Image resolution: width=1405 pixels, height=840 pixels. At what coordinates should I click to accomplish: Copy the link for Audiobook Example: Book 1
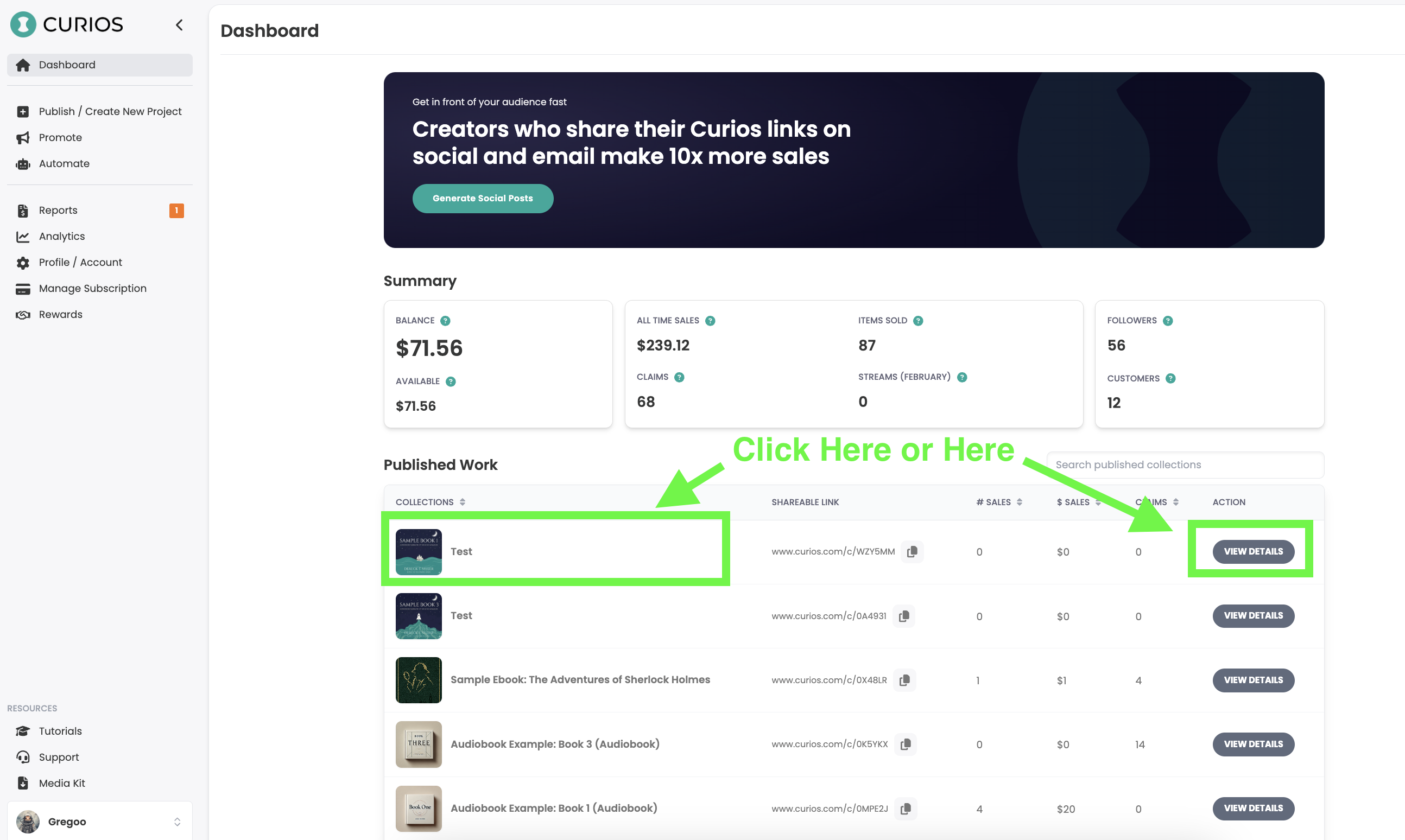pyautogui.click(x=906, y=809)
